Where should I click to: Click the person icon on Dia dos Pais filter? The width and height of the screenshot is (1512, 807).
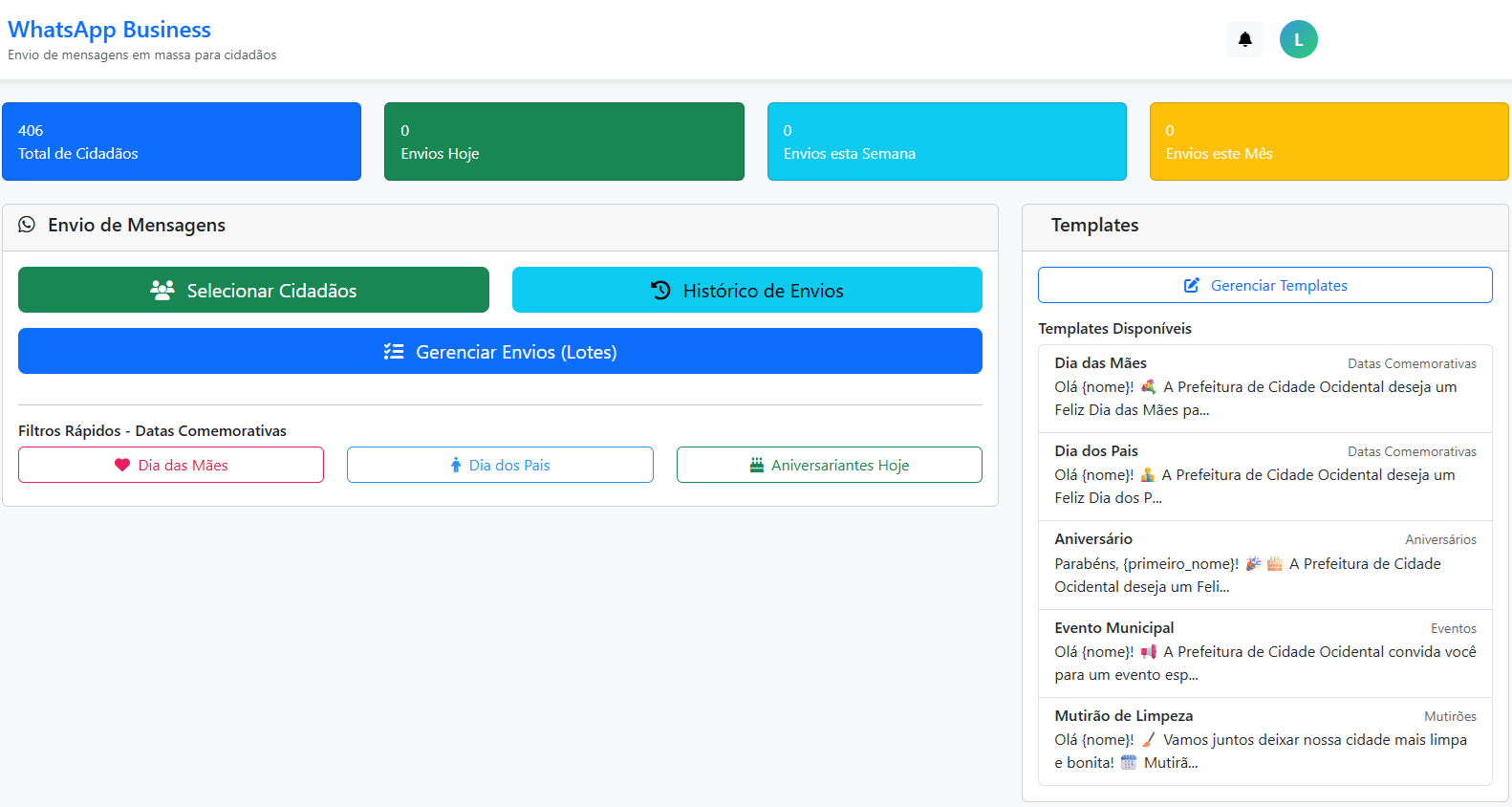pyautogui.click(x=456, y=466)
